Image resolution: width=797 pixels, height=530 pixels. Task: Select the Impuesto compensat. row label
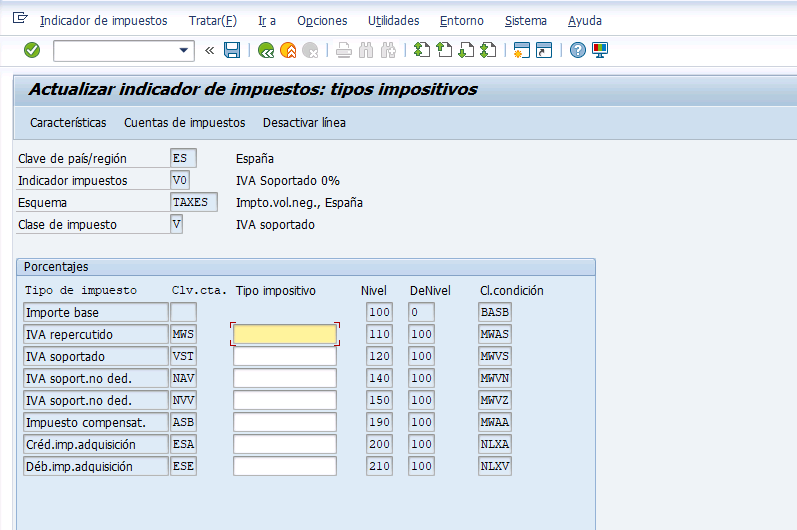(96, 422)
